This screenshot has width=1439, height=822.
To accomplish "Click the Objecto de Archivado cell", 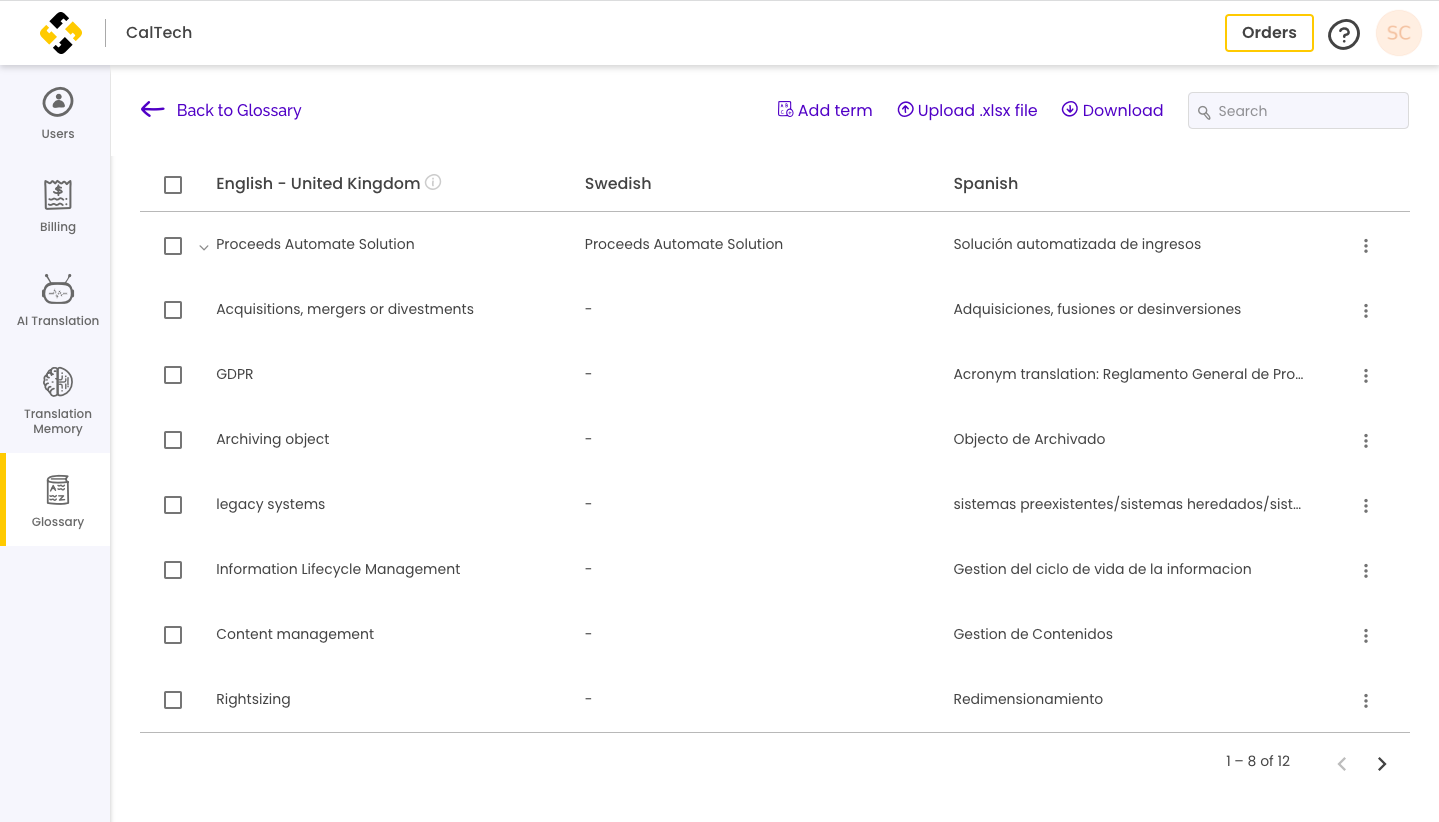I will click(1029, 439).
